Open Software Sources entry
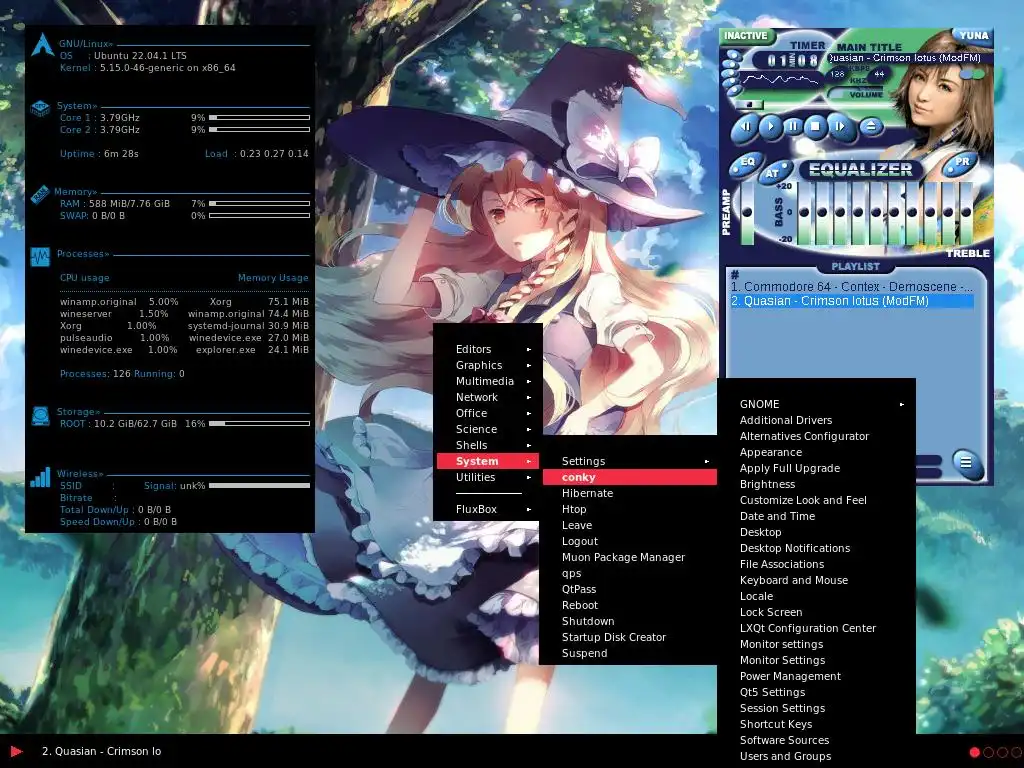The height and width of the screenshot is (768, 1024). pyautogui.click(x=816, y=741)
